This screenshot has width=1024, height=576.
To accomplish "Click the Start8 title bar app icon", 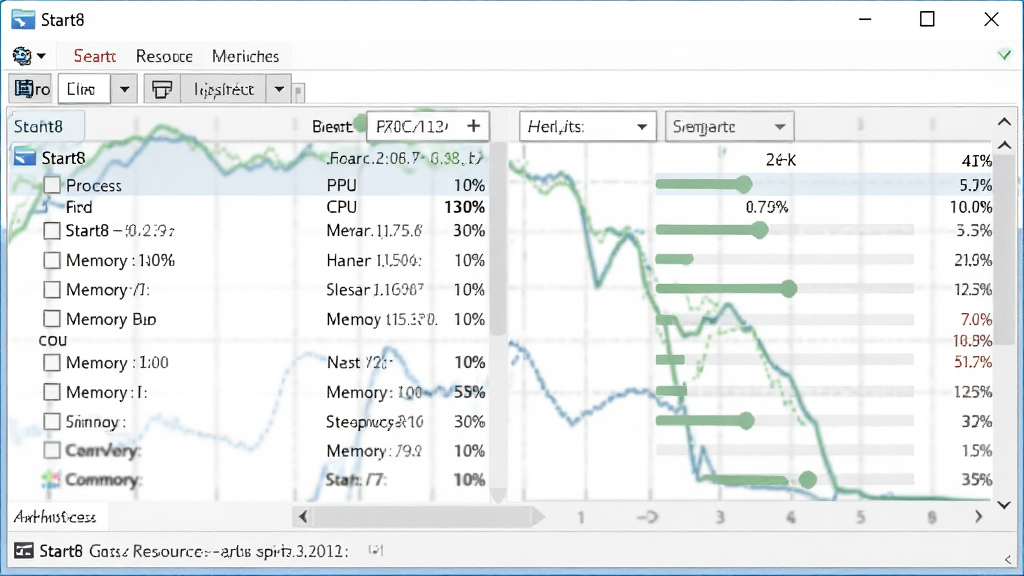I will click(23, 20).
